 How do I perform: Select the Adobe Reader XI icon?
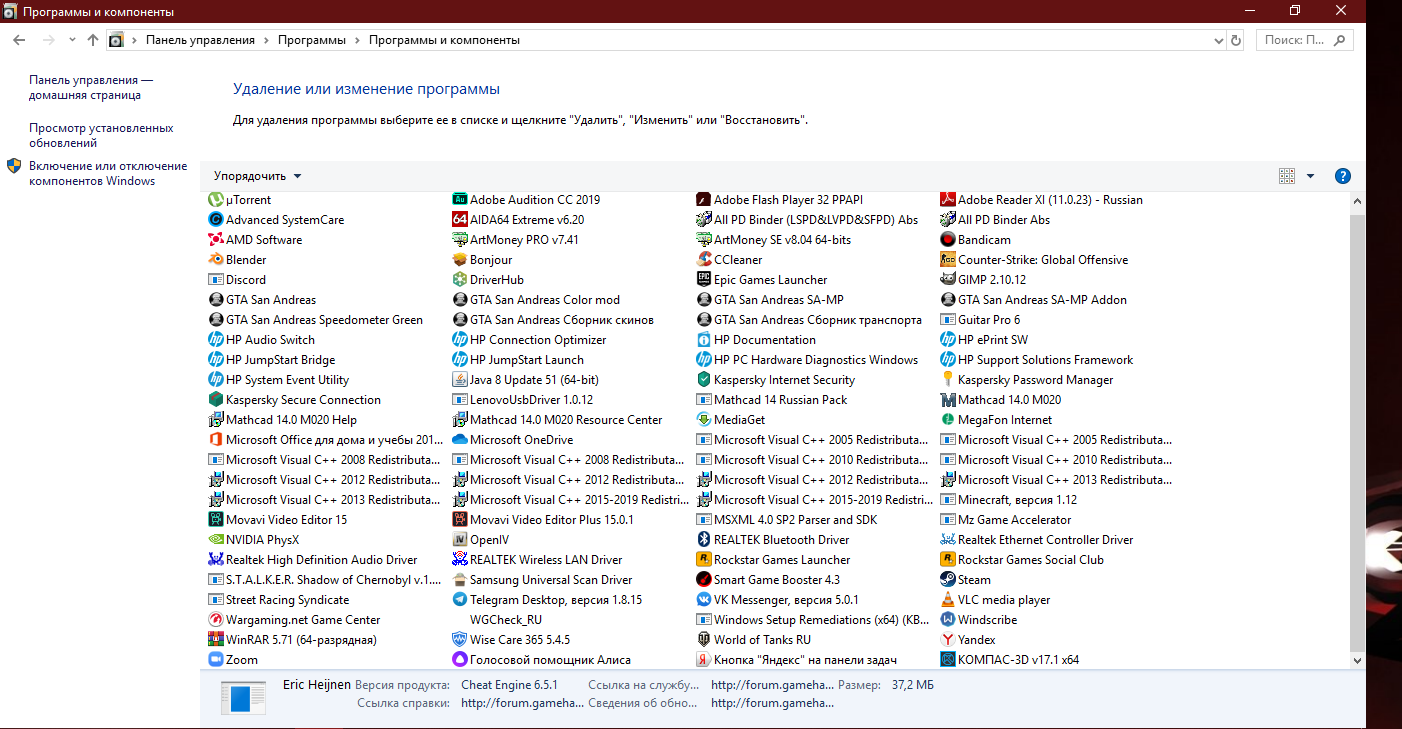(x=948, y=200)
